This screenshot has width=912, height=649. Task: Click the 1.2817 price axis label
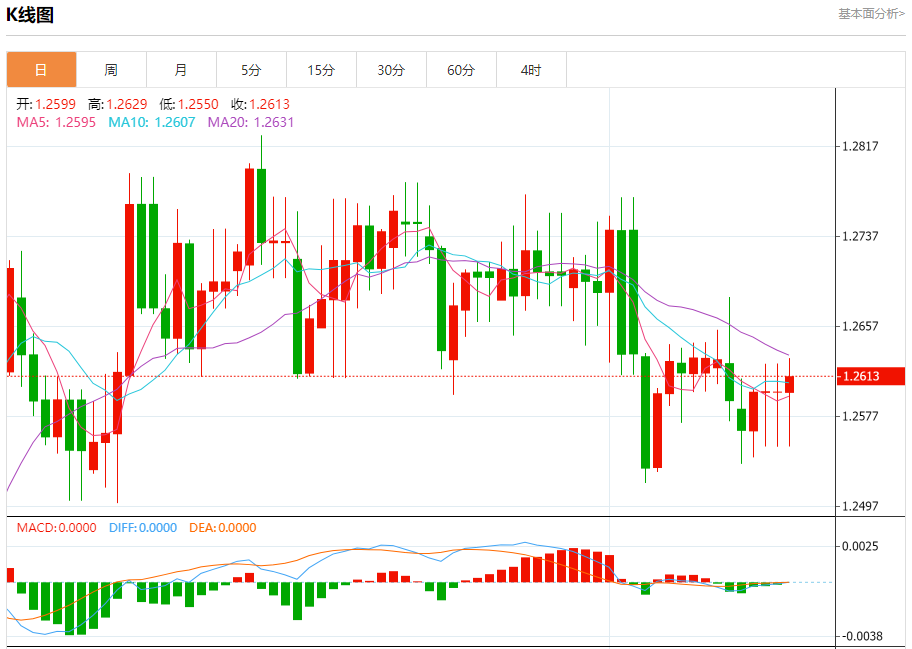tap(861, 146)
